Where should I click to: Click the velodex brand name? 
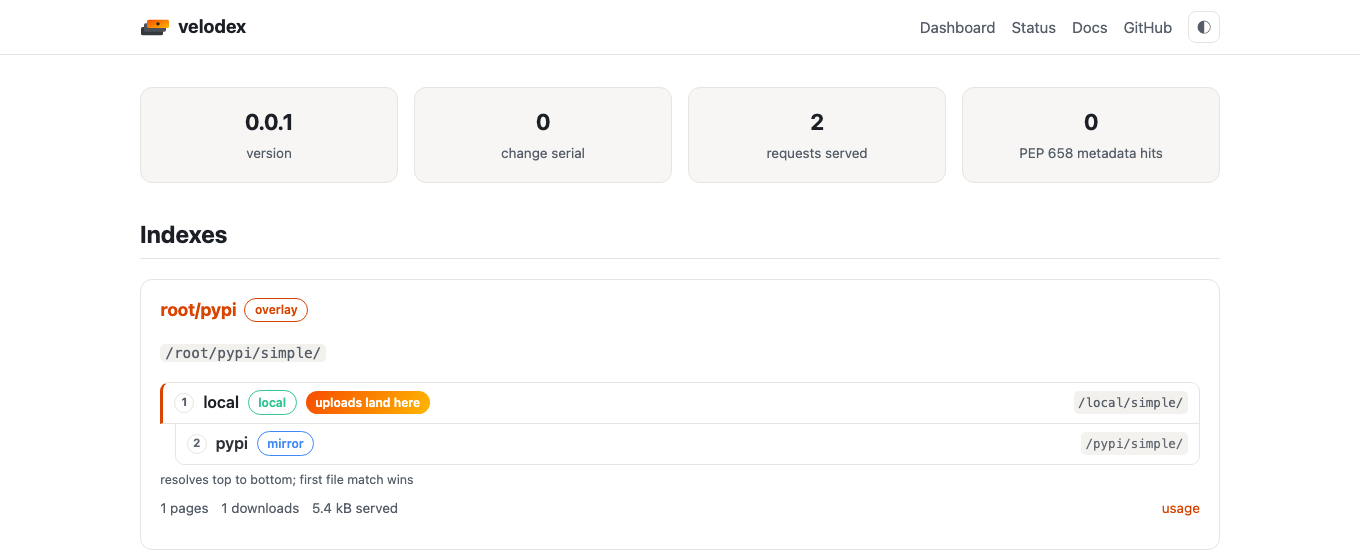click(x=212, y=27)
